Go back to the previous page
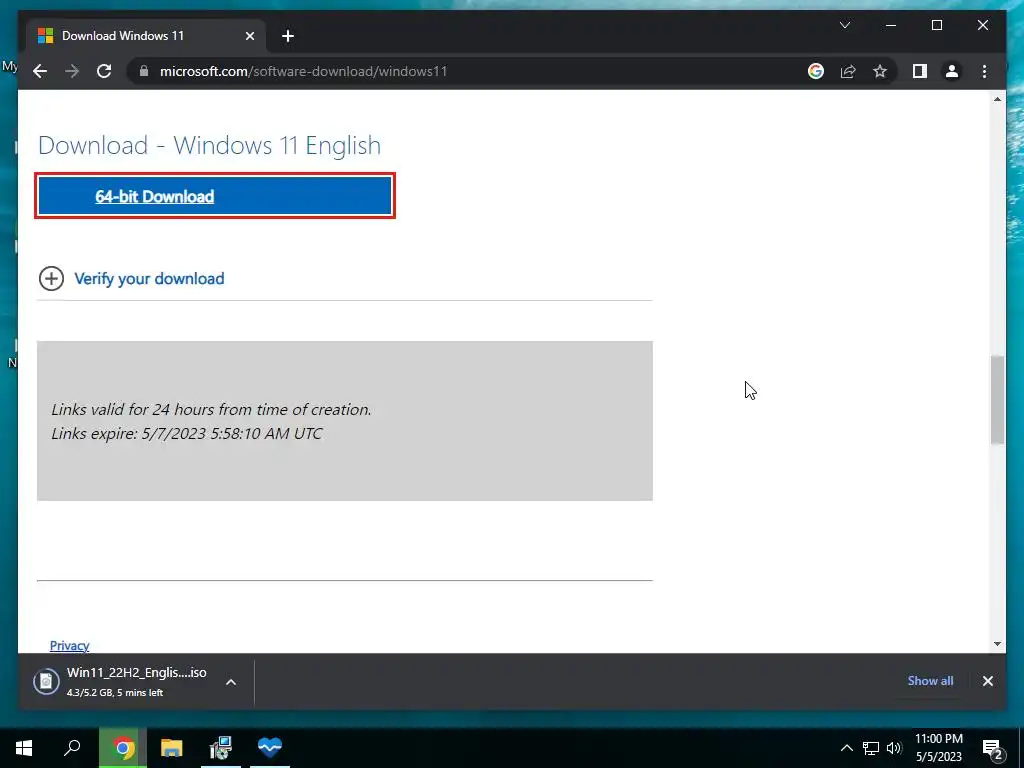 point(40,71)
